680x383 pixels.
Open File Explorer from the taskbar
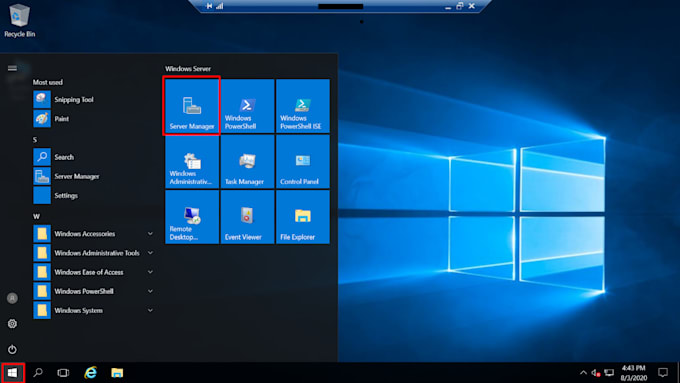[x=117, y=373]
